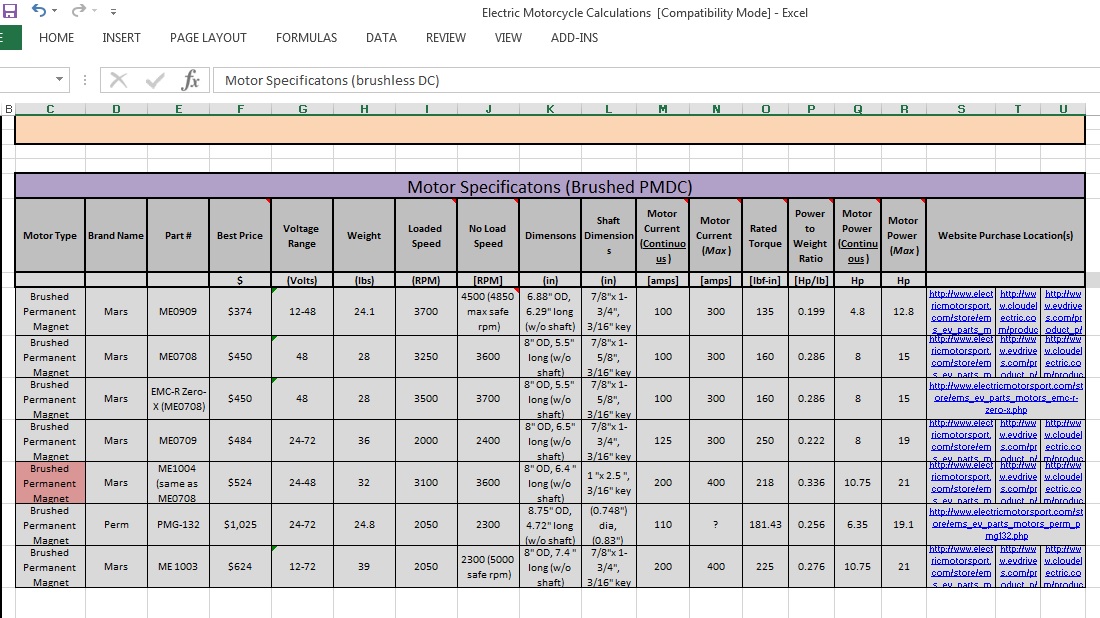Expand the Name Box dropdown arrow

(60, 79)
